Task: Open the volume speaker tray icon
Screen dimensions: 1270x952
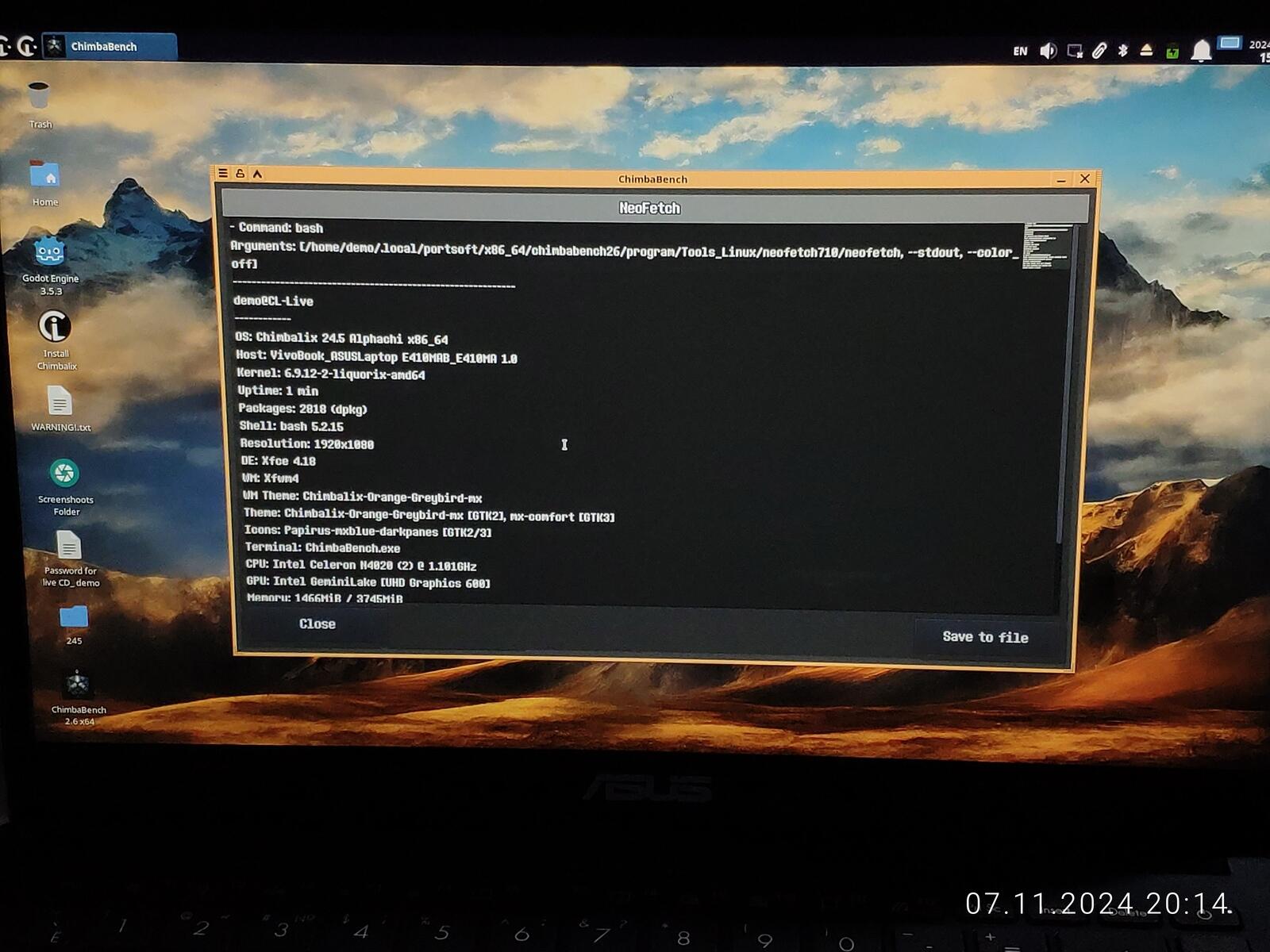Action: 1049,52
